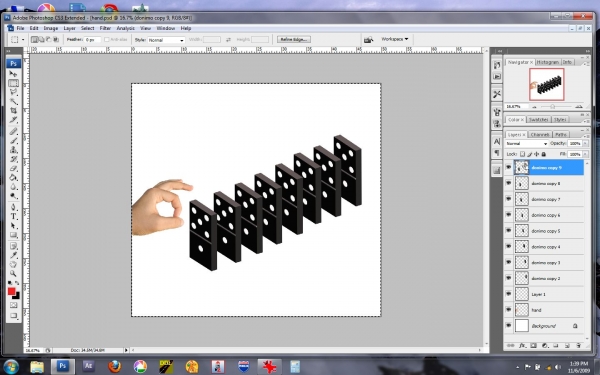Open the Filter menu

click(x=105, y=28)
